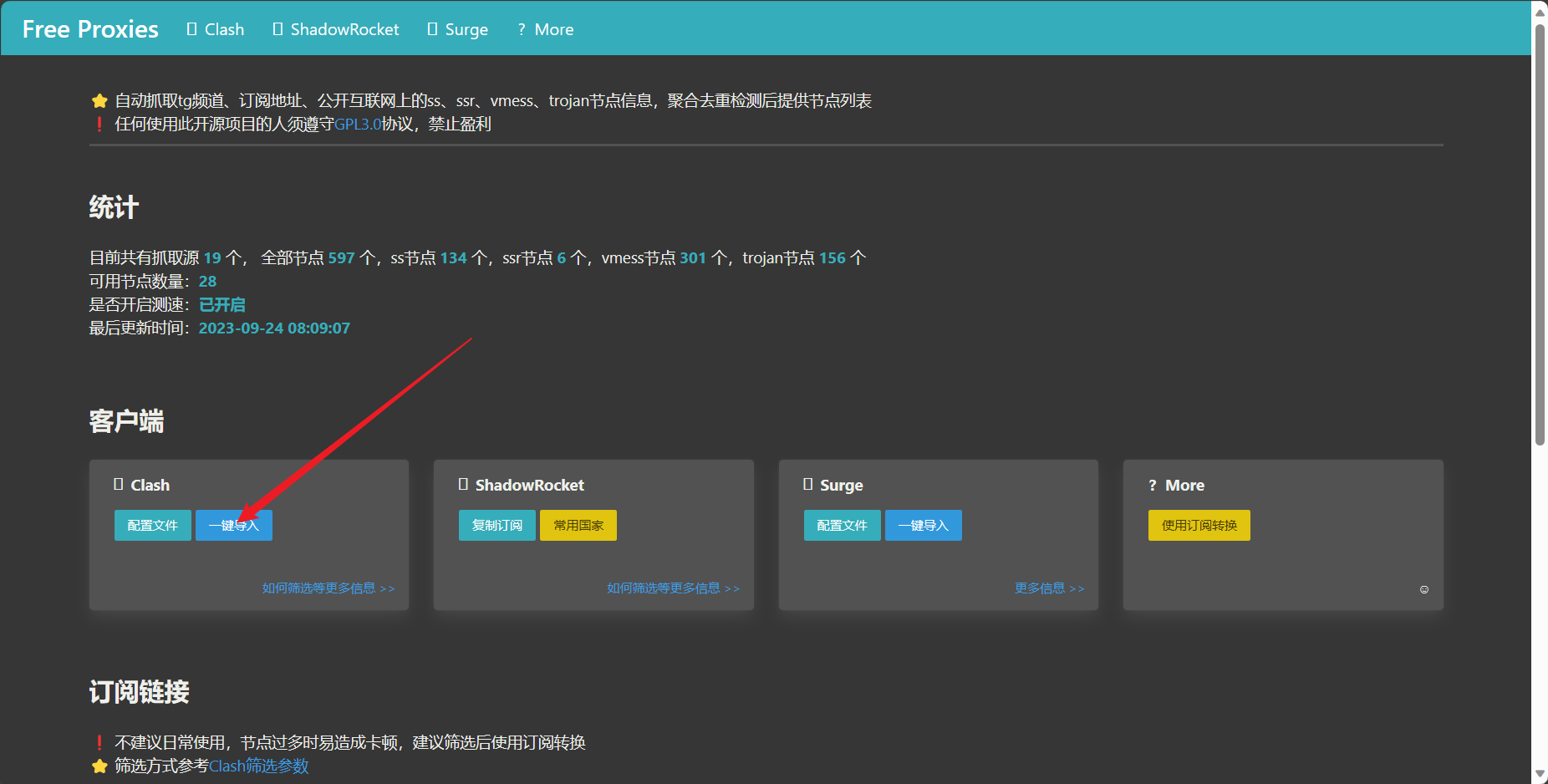This screenshot has width=1548, height=784.
Task: Click the scrollbar down arrow
Action: 1540,775
